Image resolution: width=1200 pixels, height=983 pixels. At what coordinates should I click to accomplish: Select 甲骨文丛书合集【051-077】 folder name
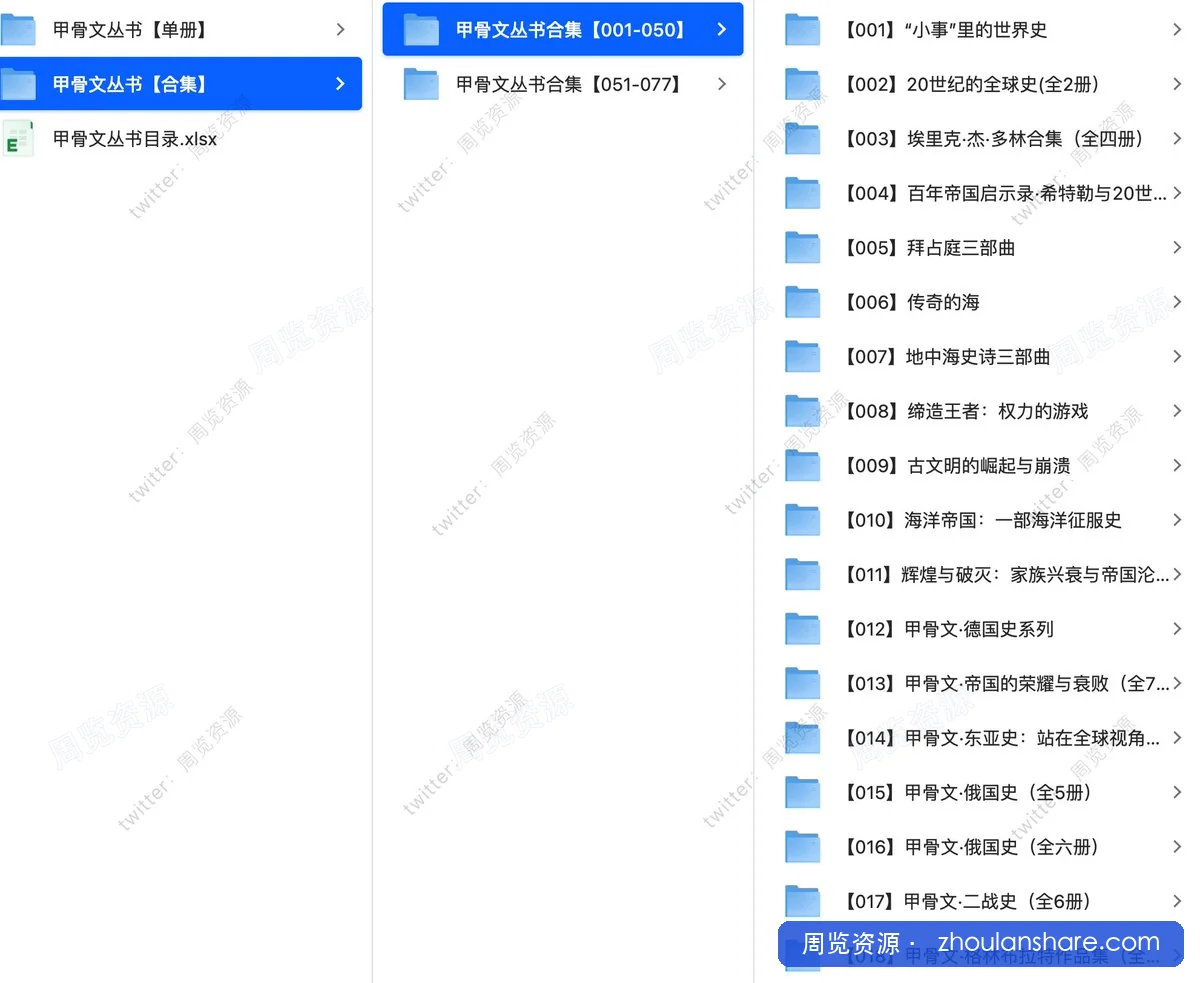tap(571, 84)
